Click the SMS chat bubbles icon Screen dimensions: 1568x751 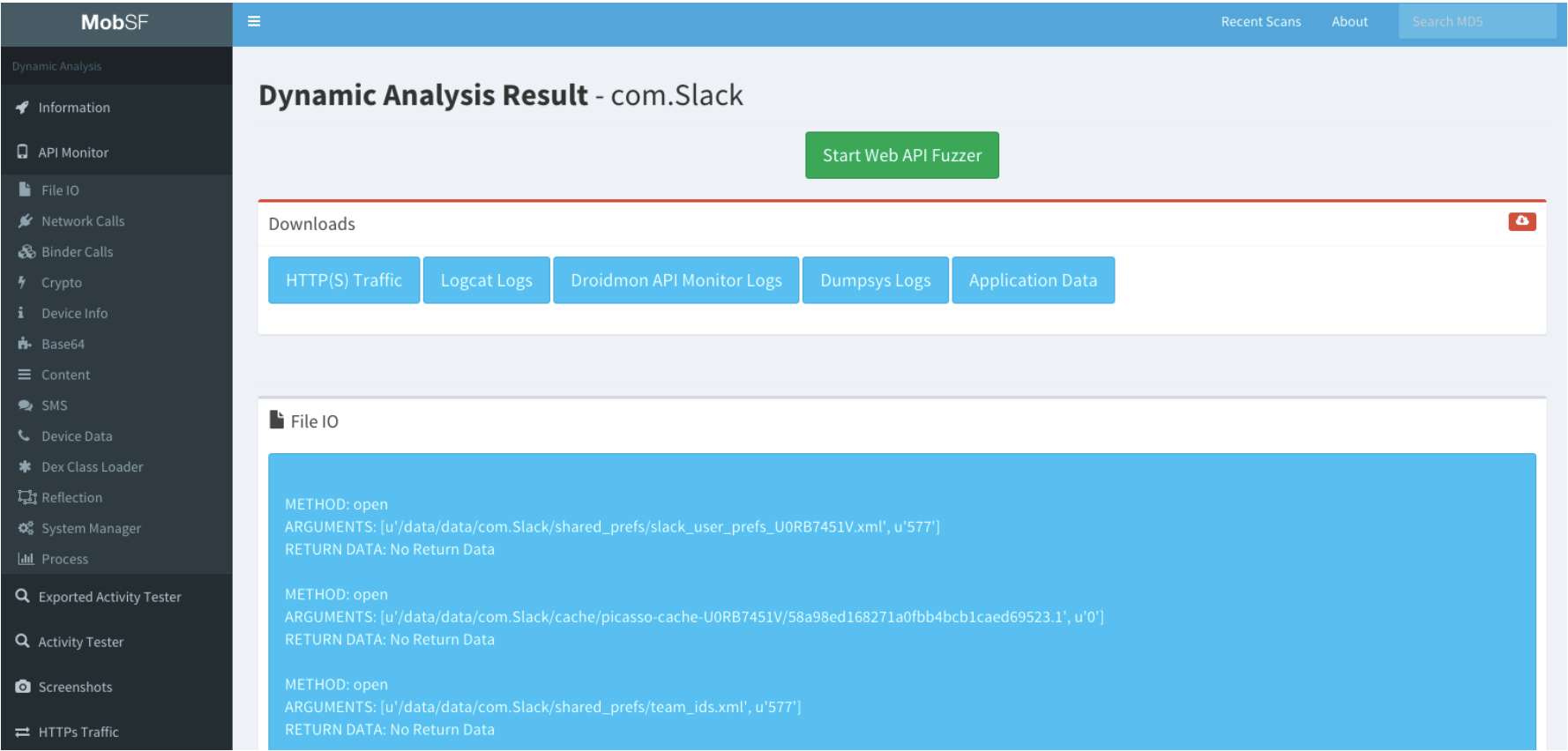click(x=26, y=405)
